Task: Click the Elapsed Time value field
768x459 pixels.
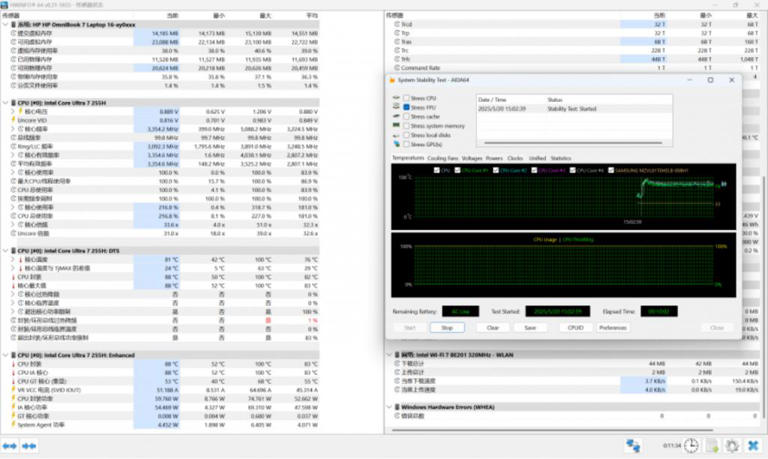Action: 659,311
